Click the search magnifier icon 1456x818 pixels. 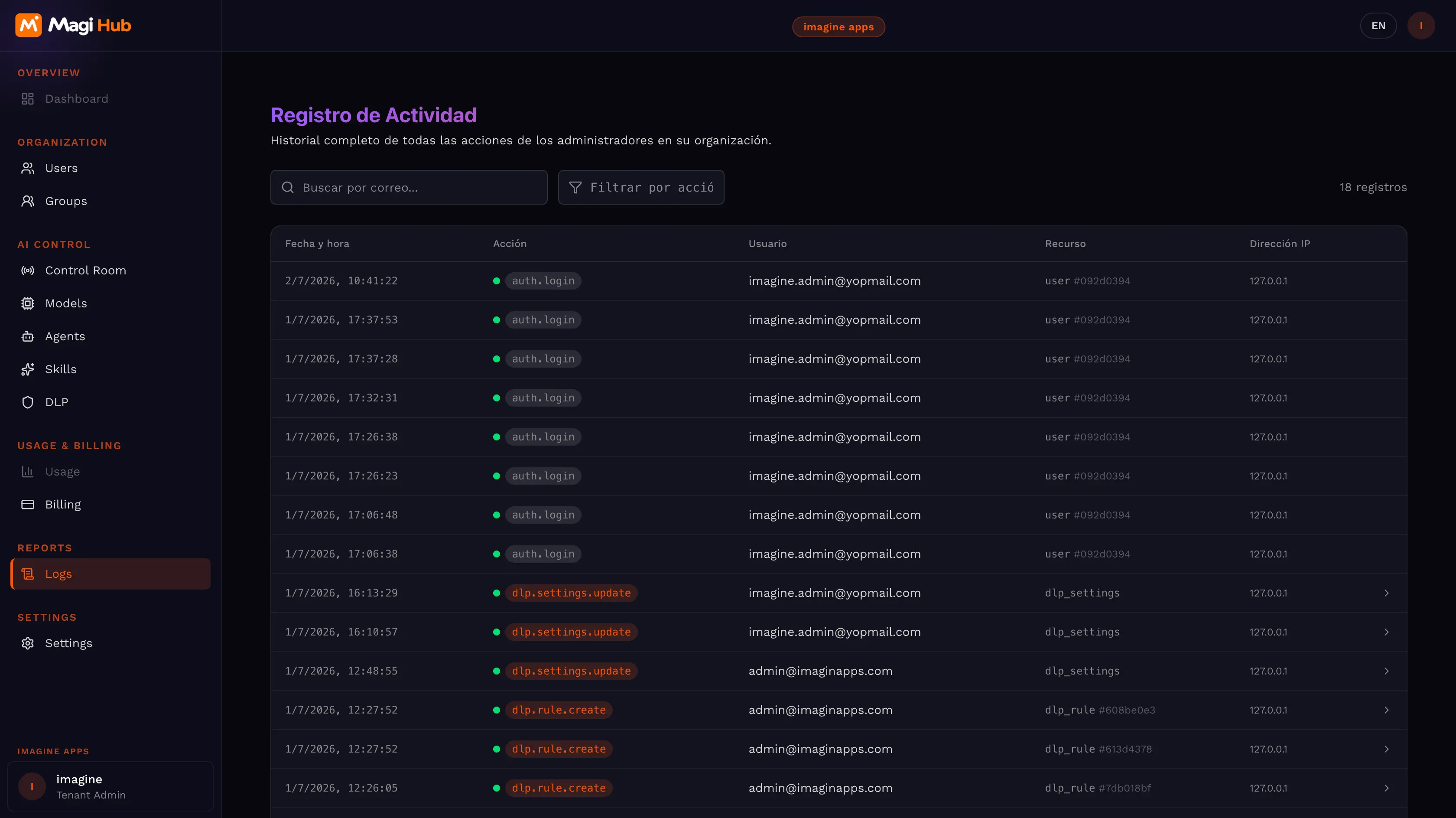click(x=288, y=187)
